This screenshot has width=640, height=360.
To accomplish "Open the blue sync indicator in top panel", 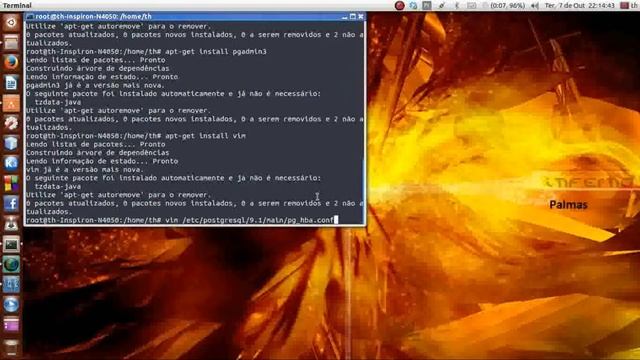I will 413,5.
